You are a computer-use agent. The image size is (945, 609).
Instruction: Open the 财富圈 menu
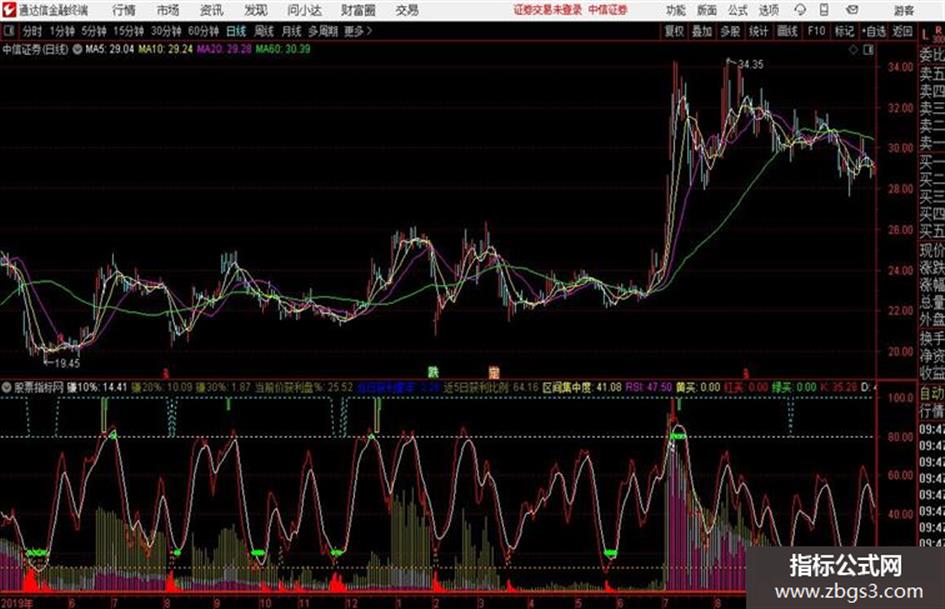click(x=358, y=10)
